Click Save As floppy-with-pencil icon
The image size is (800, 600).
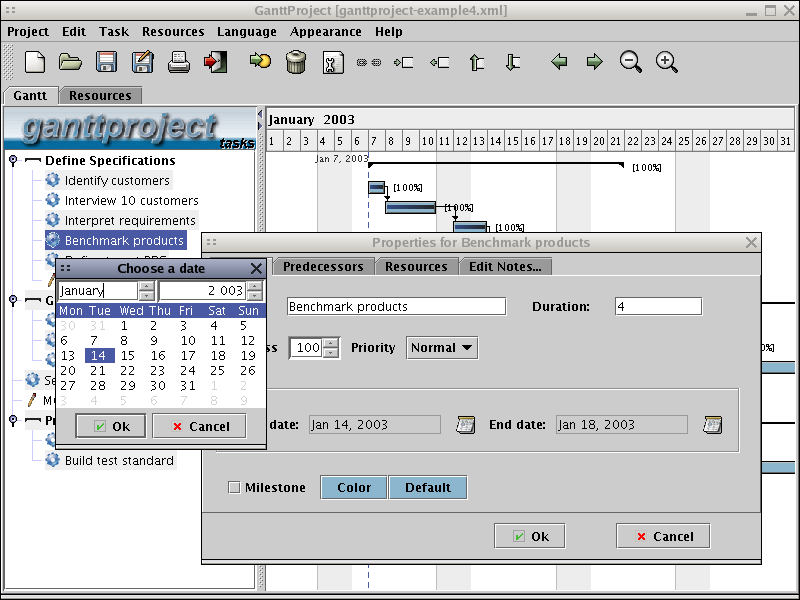[142, 62]
